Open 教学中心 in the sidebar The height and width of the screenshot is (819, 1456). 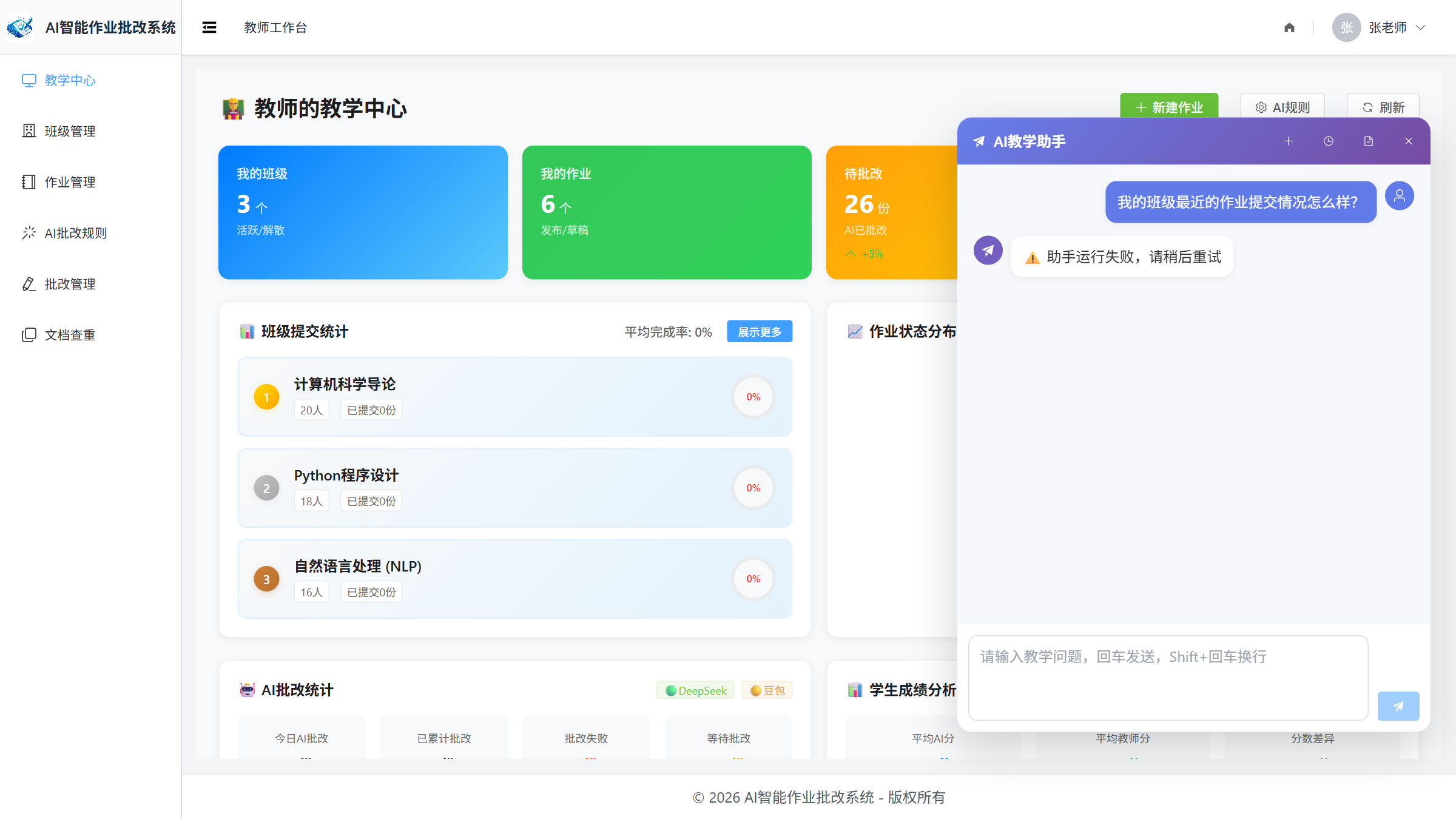tap(90, 80)
